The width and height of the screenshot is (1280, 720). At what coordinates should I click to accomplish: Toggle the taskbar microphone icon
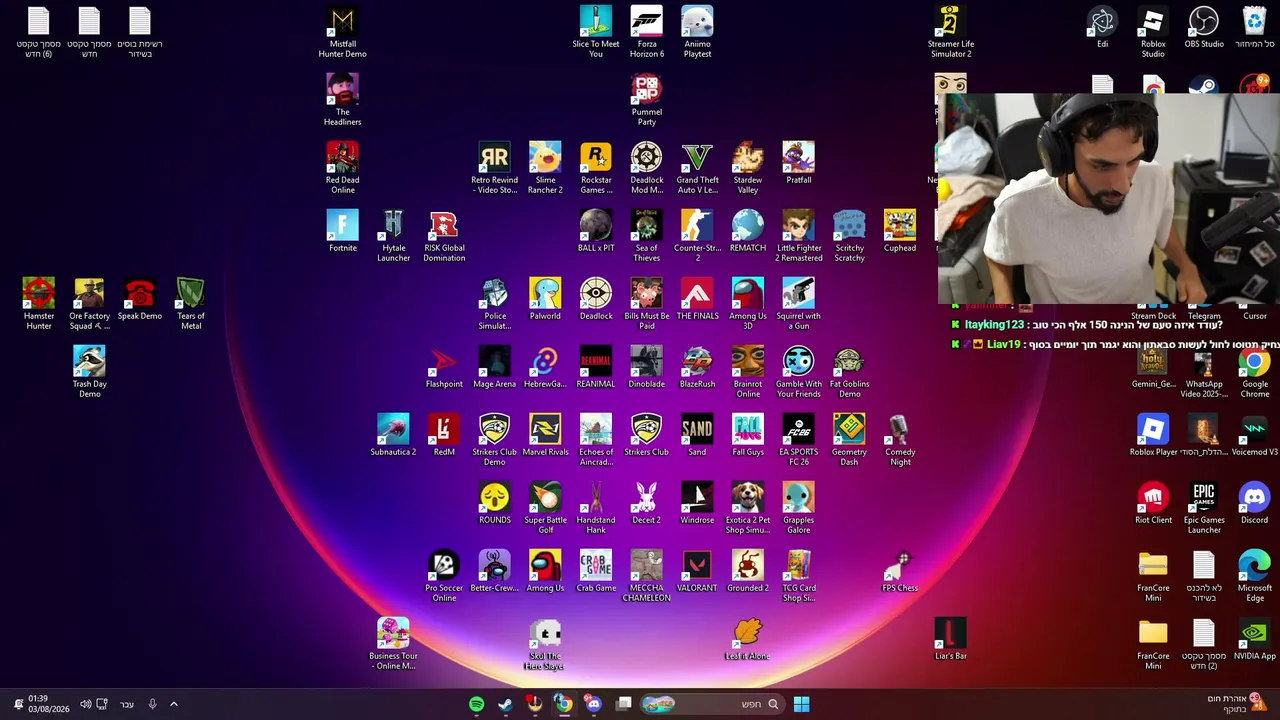tap(152, 704)
